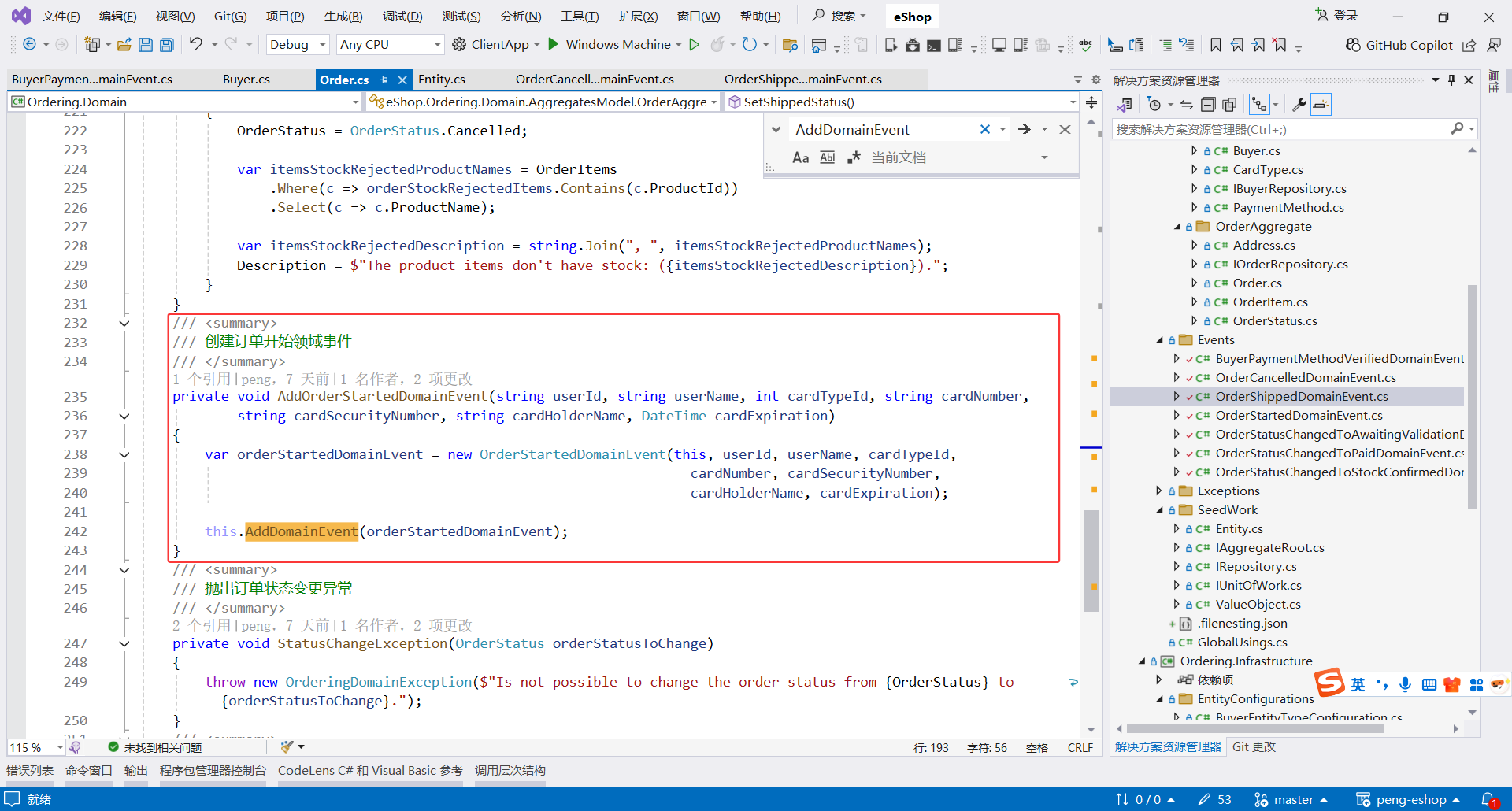Clear the AddDomainEvent search text

[984, 130]
